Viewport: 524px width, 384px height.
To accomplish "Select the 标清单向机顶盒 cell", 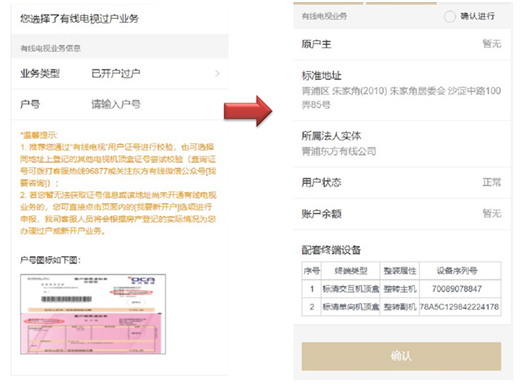I will (x=351, y=307).
